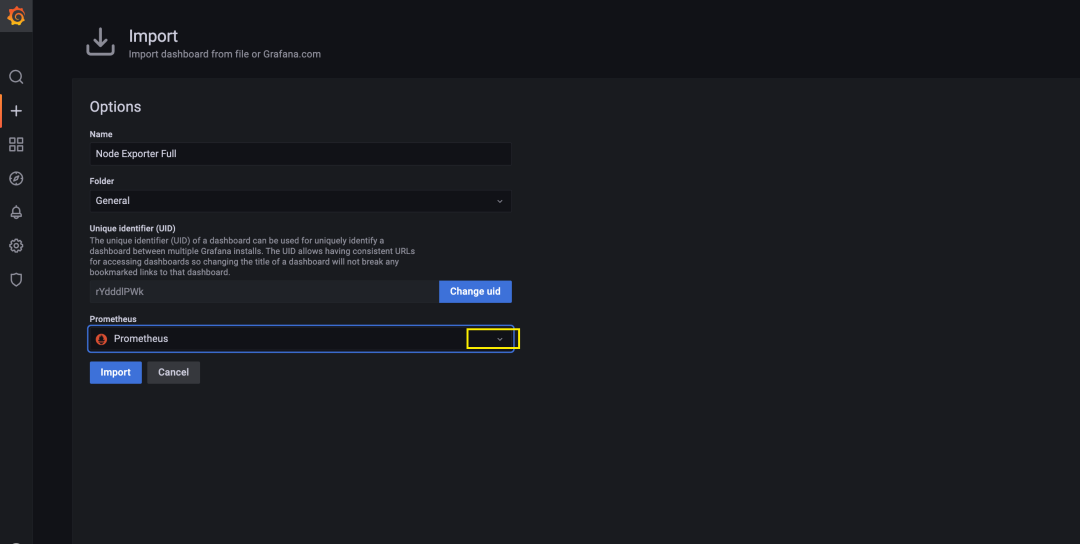Open the General folder selector
This screenshot has height=544, width=1080.
300,201
